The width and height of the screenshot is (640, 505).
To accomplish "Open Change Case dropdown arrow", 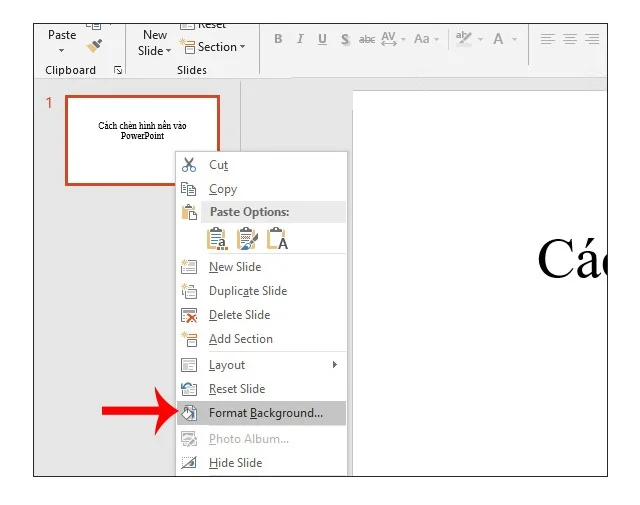I will pos(436,39).
